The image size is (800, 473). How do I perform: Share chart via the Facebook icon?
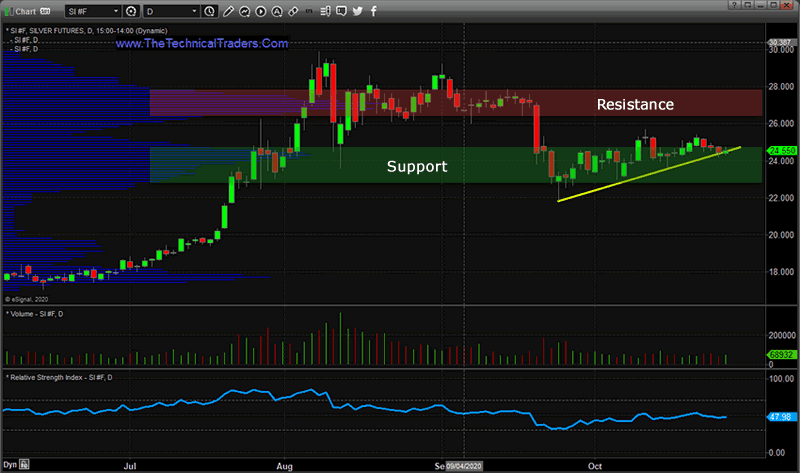pos(374,11)
